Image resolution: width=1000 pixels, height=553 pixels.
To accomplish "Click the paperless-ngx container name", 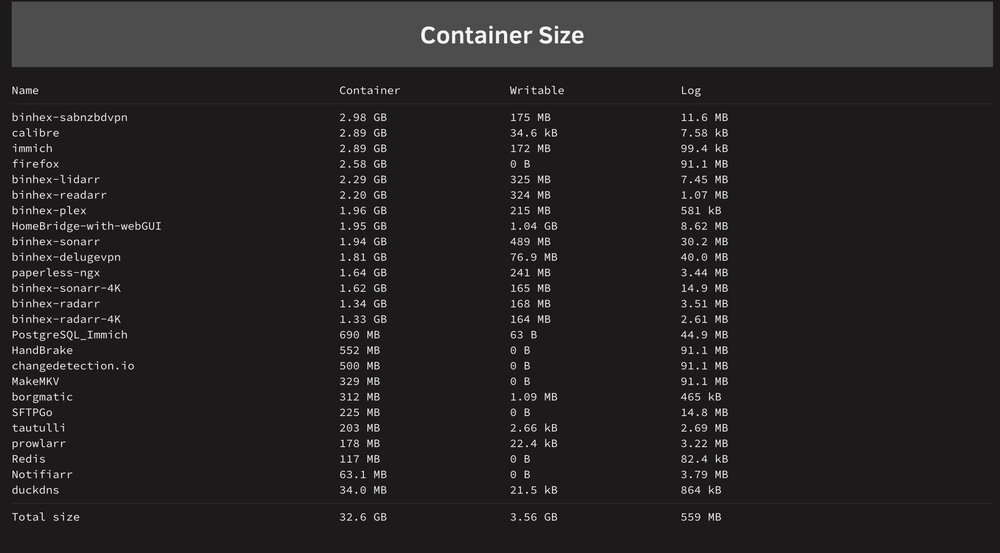I will 55,272.
